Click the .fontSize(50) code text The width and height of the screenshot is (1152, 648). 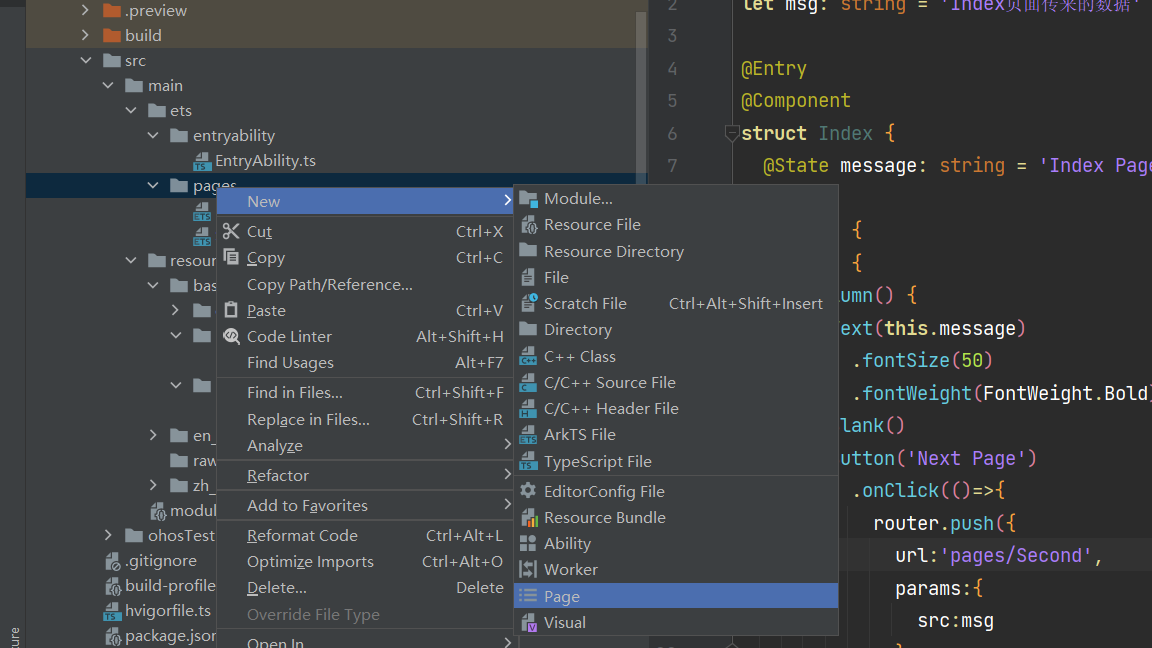click(923, 361)
